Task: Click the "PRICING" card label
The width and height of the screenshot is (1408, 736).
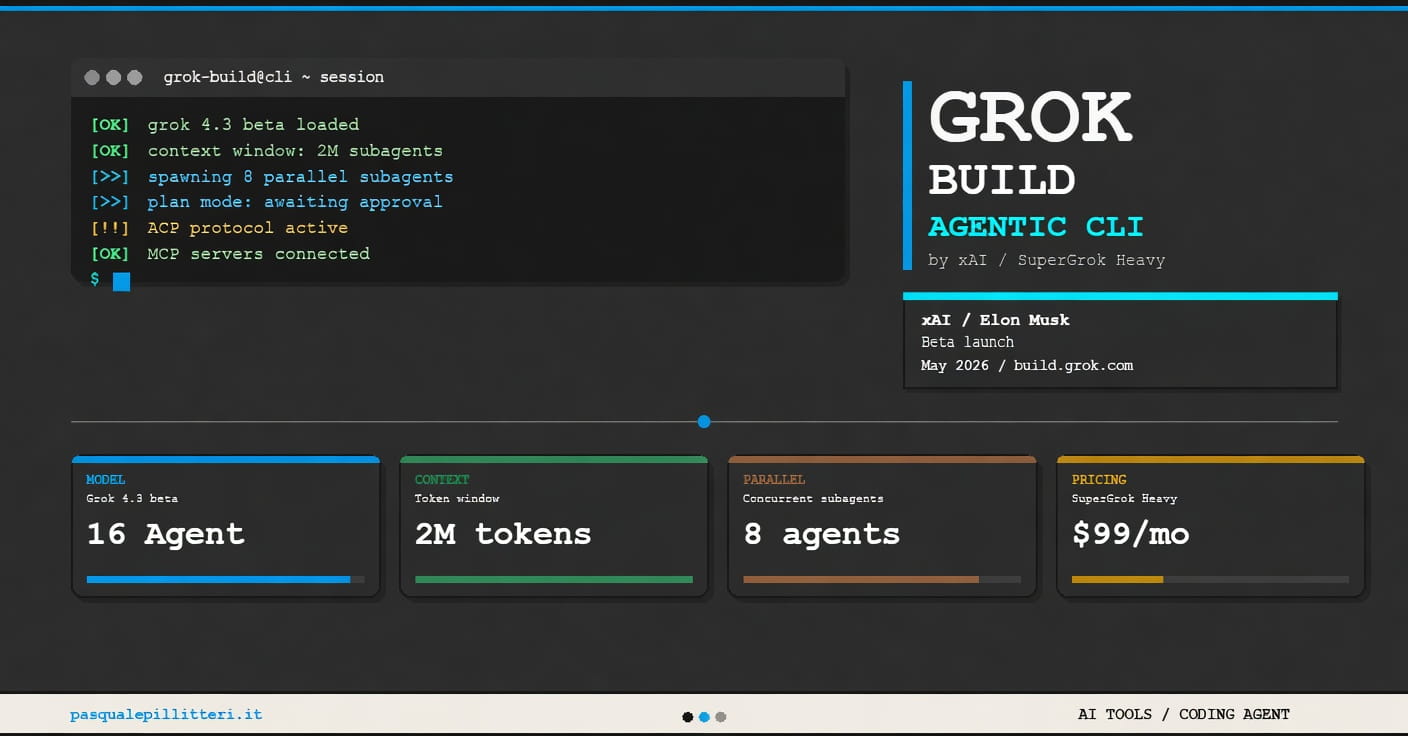Action: (x=1099, y=480)
